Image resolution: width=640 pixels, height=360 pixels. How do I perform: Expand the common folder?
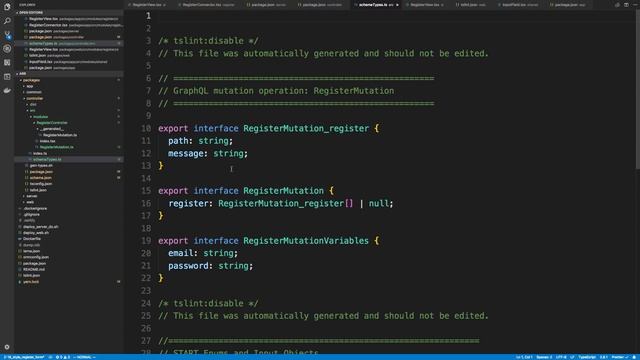click(32, 92)
